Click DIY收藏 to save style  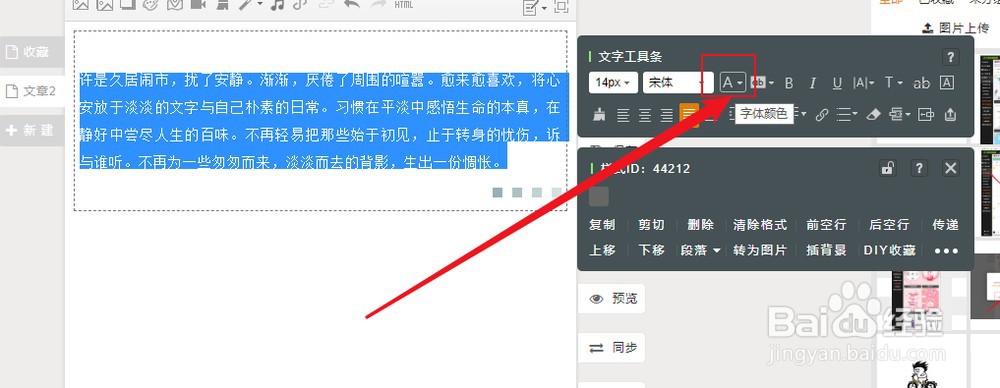click(x=890, y=250)
